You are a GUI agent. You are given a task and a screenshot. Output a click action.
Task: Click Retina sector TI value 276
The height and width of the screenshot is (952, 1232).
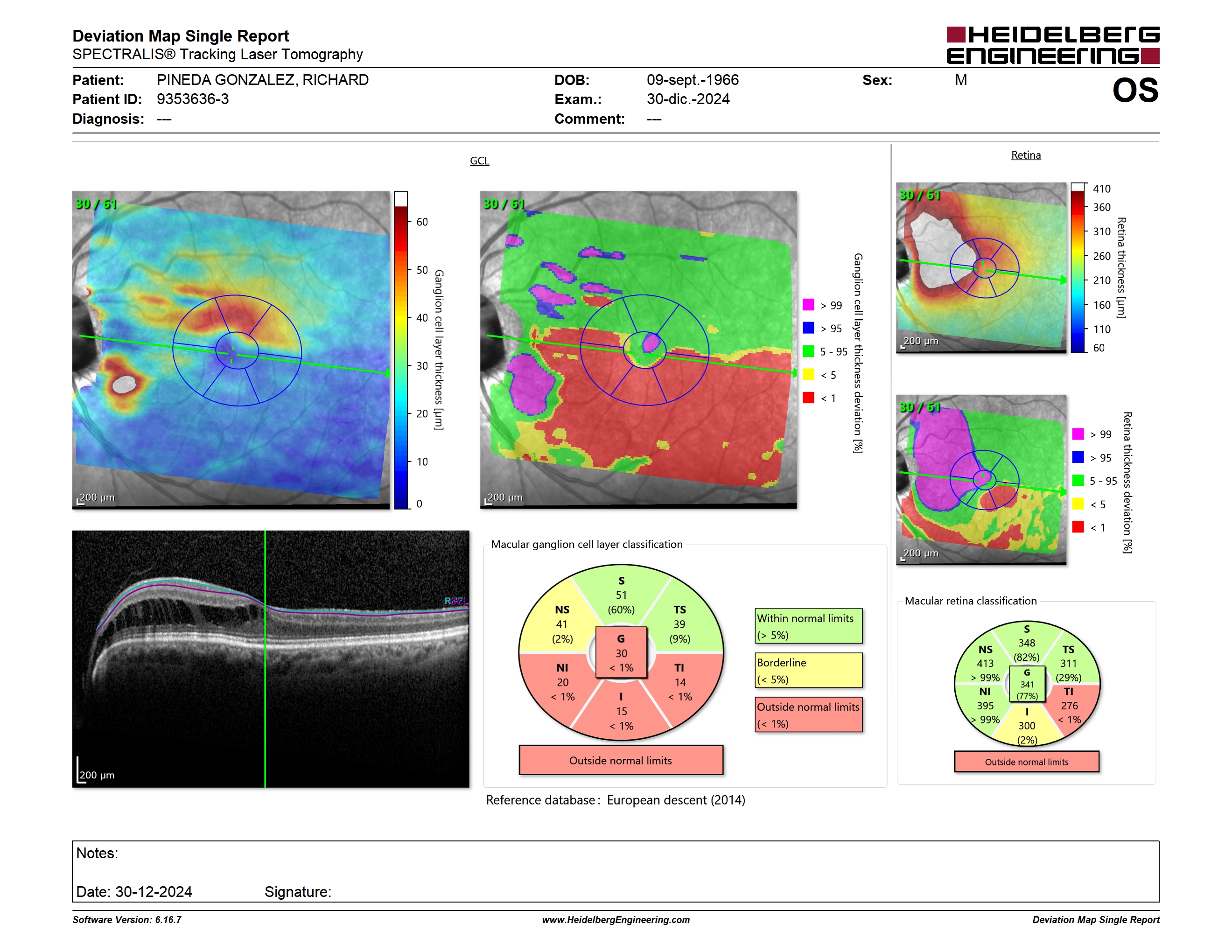(x=1069, y=706)
